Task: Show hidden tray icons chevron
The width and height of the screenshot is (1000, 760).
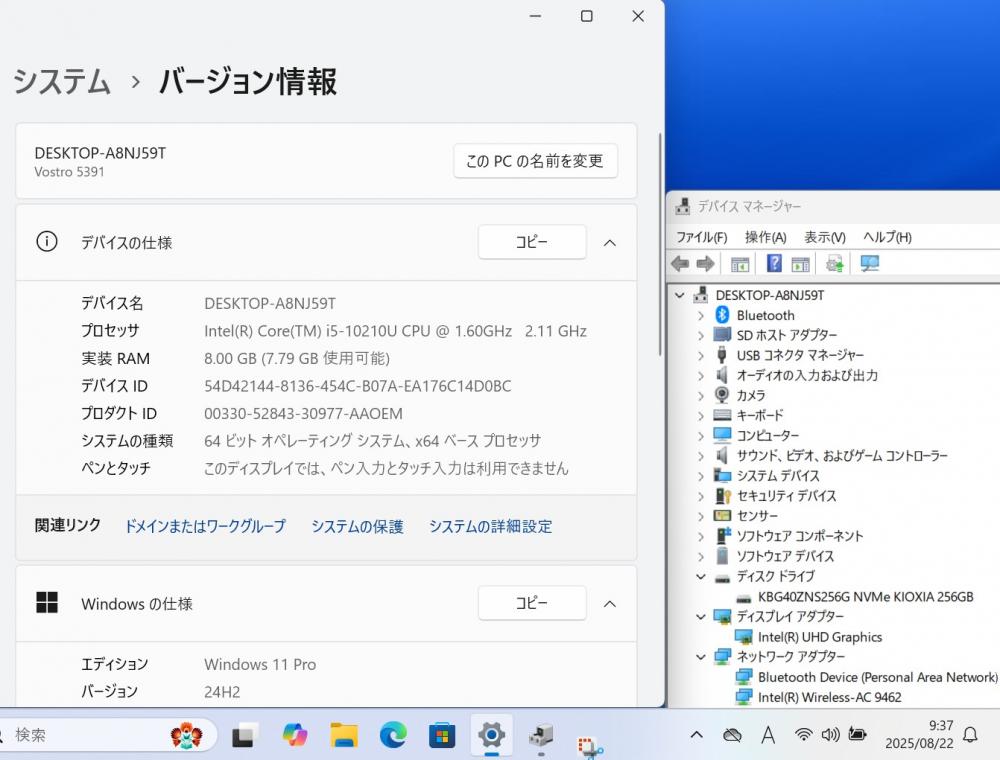Action: [696, 735]
